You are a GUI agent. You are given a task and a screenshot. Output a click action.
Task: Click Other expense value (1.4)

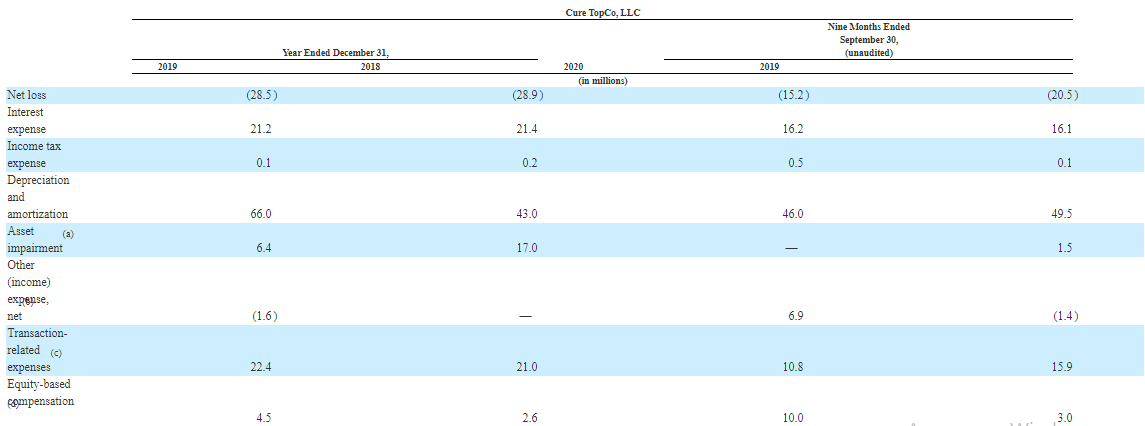pyautogui.click(x=1065, y=316)
